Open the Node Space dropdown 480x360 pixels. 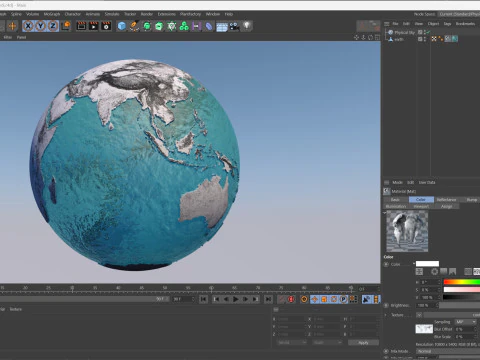point(459,14)
